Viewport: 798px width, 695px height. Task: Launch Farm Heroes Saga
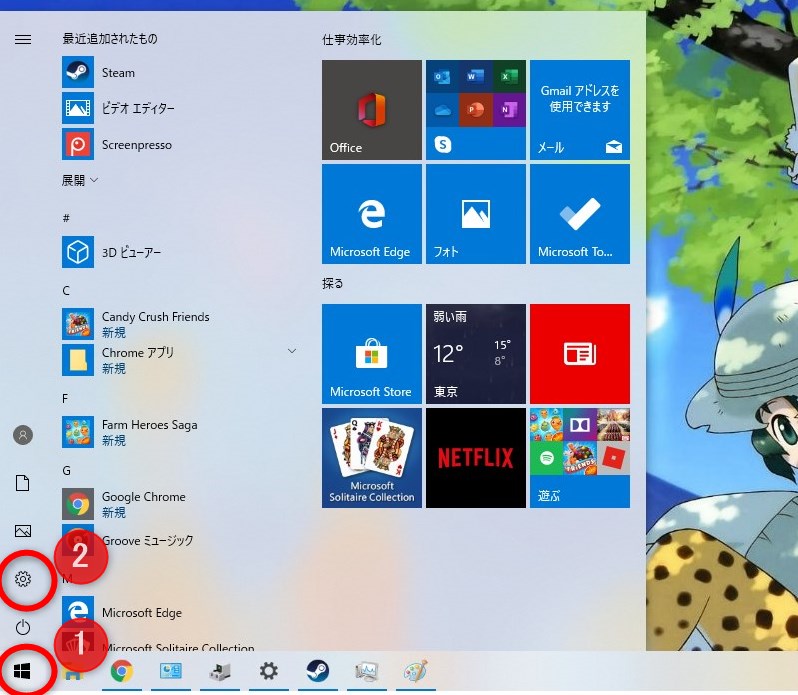coord(178,432)
